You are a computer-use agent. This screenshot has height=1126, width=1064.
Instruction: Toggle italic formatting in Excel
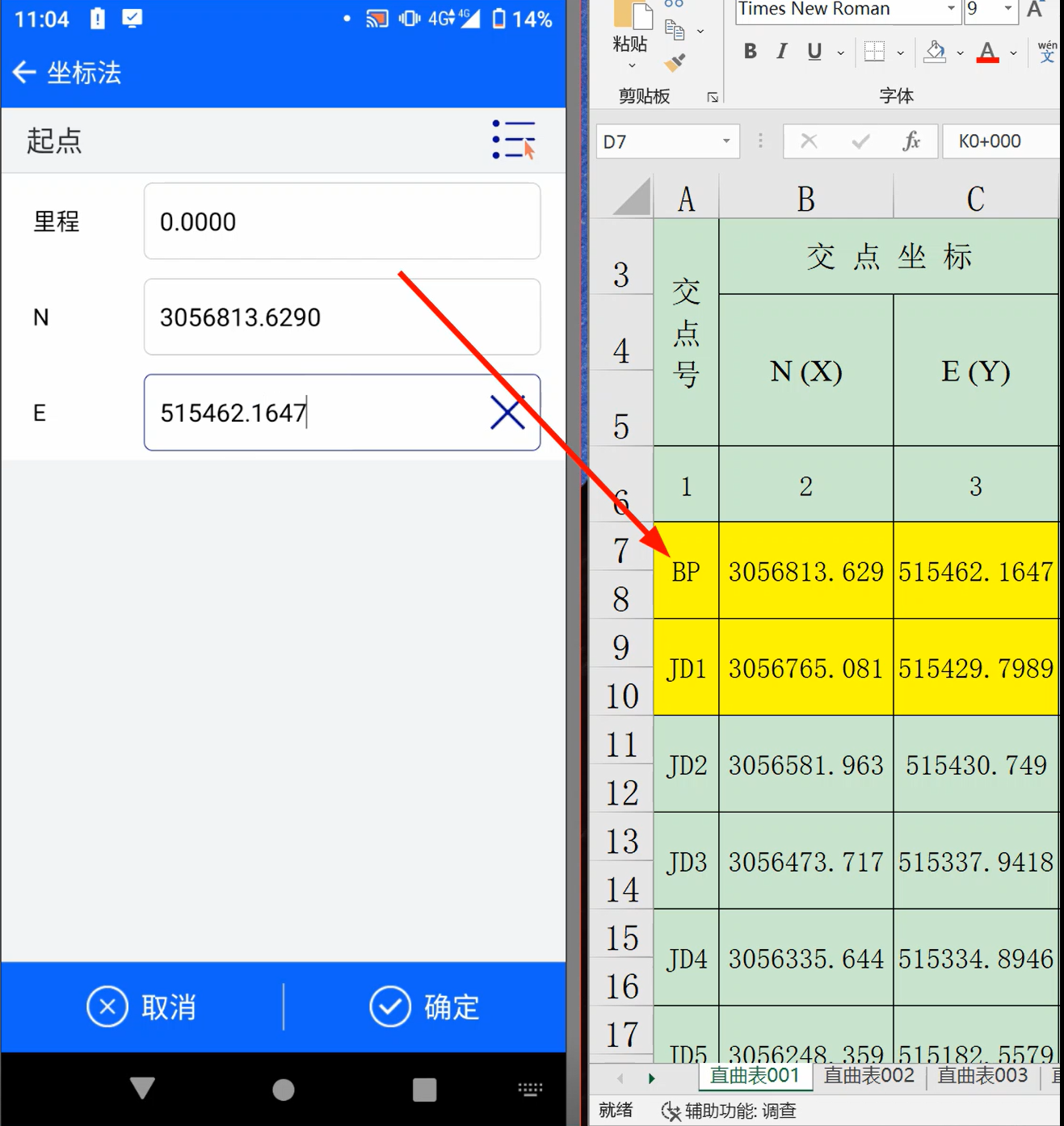click(782, 52)
